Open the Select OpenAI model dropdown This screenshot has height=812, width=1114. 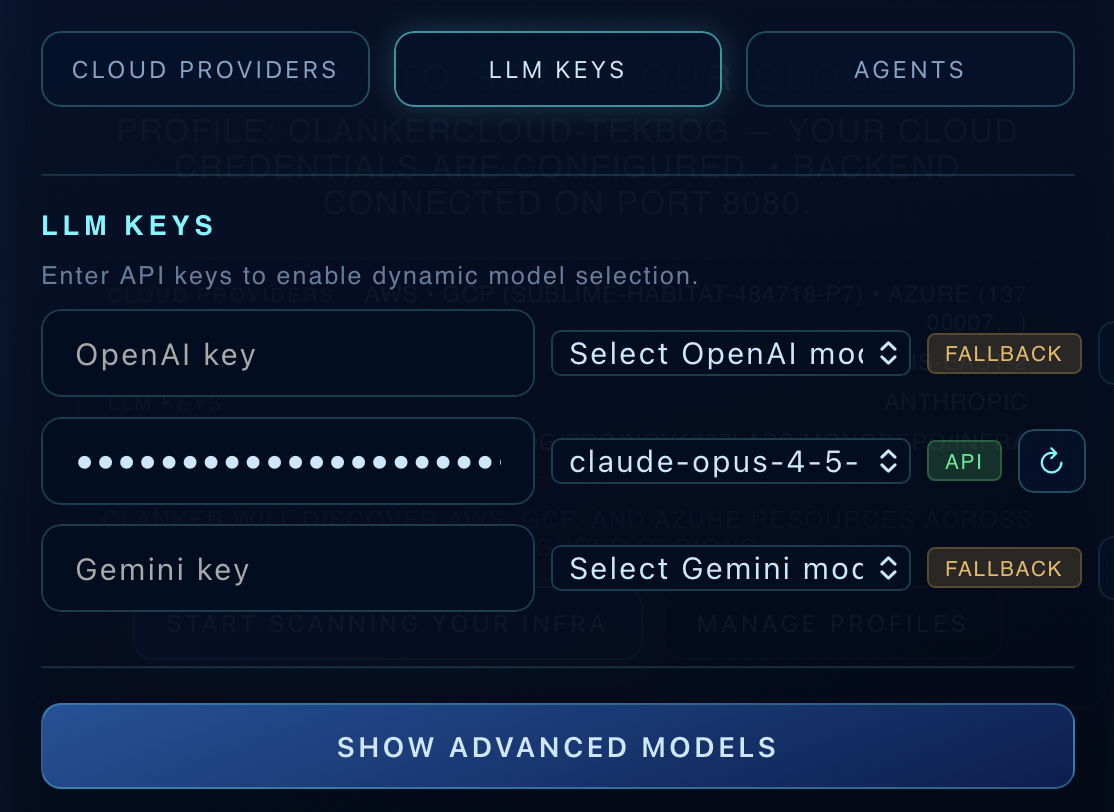[x=730, y=353]
